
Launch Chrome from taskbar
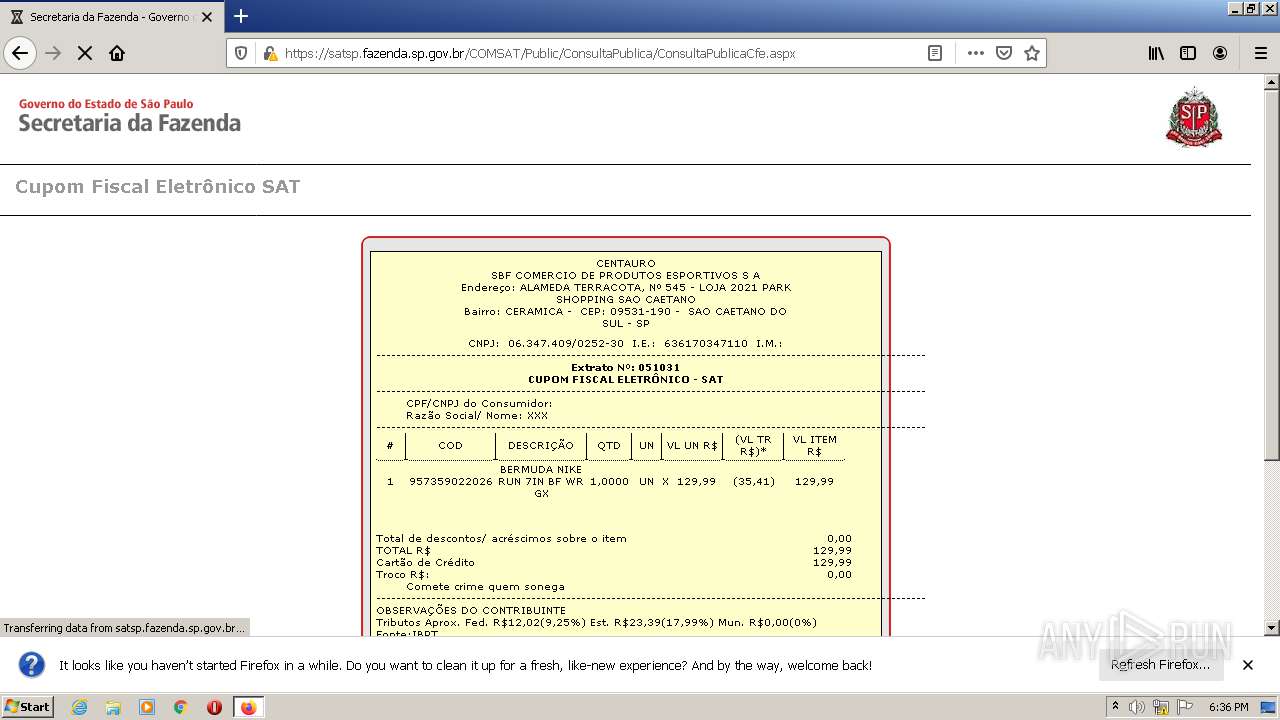pos(181,707)
